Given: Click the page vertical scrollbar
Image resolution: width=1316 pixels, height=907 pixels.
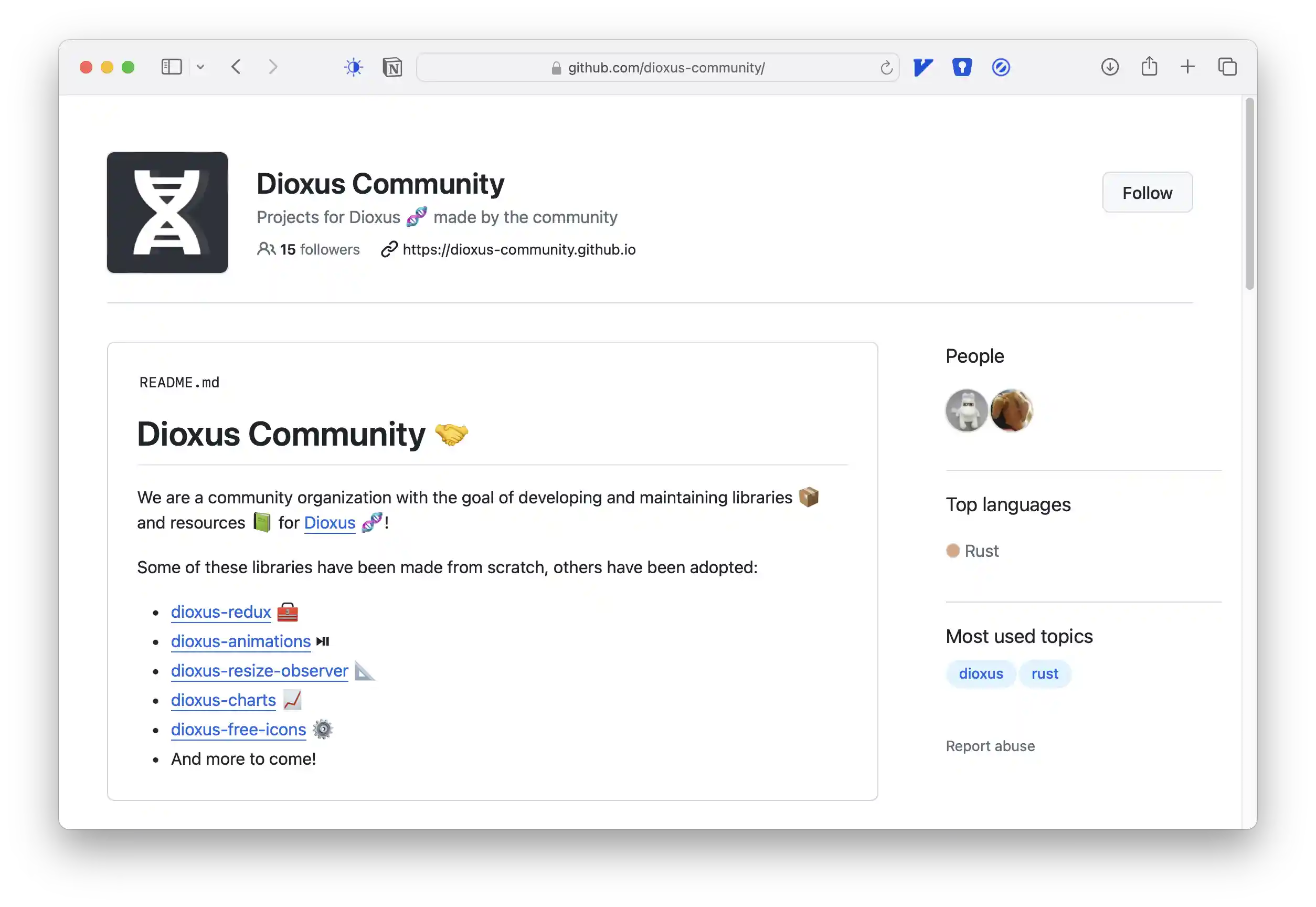Looking at the screenshot, I should [1249, 193].
